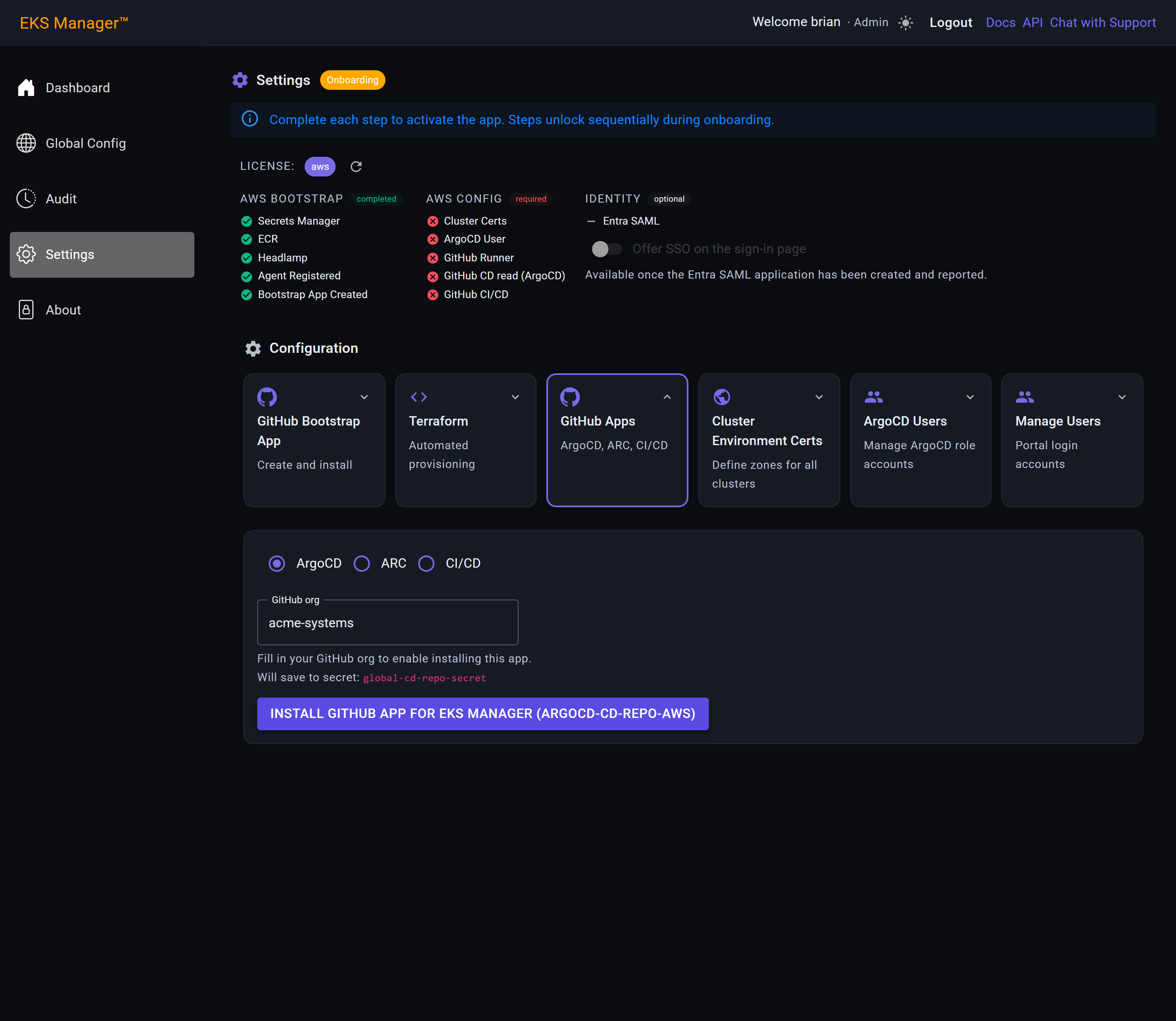Click the global-cd-repo-secret secret name

pos(425,678)
